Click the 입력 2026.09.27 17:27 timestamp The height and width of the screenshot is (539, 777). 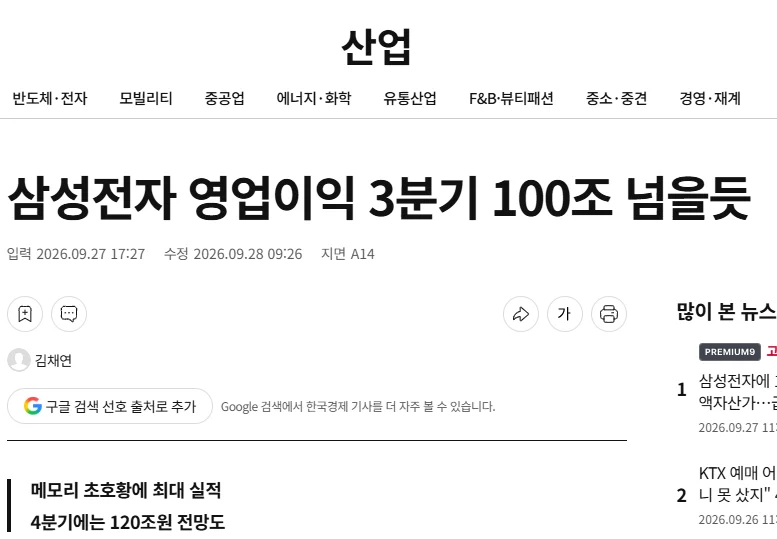(76, 254)
